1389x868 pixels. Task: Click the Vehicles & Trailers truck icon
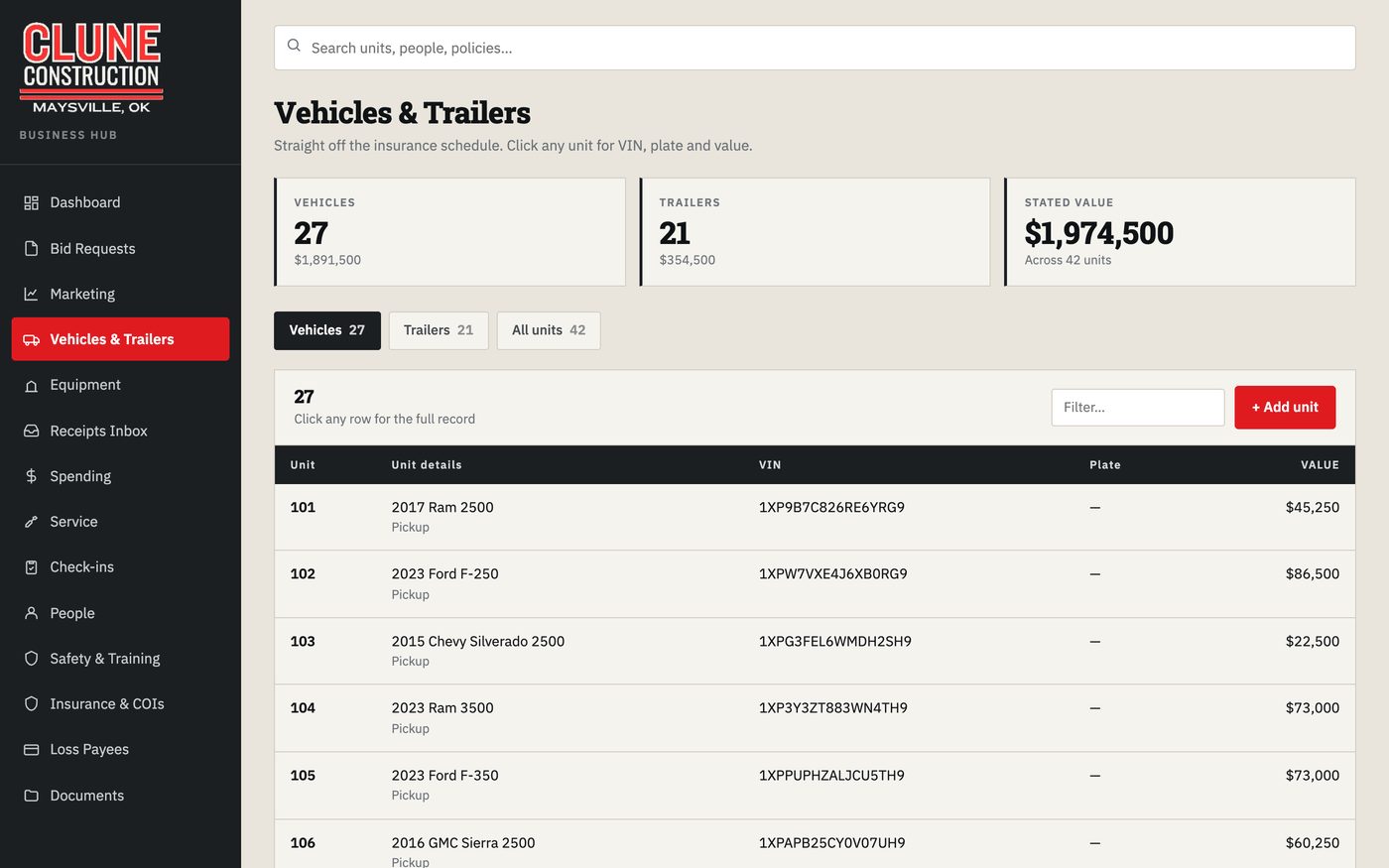point(31,339)
